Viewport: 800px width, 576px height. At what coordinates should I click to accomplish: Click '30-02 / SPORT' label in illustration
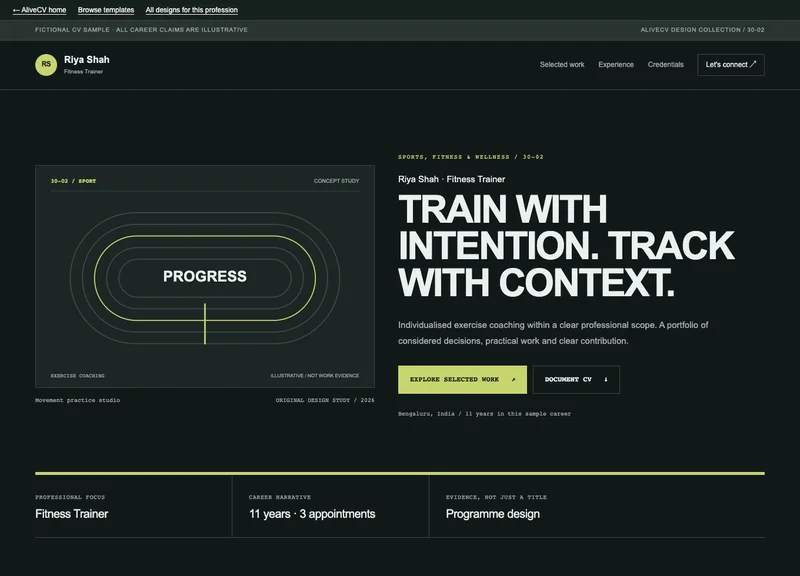click(x=73, y=181)
